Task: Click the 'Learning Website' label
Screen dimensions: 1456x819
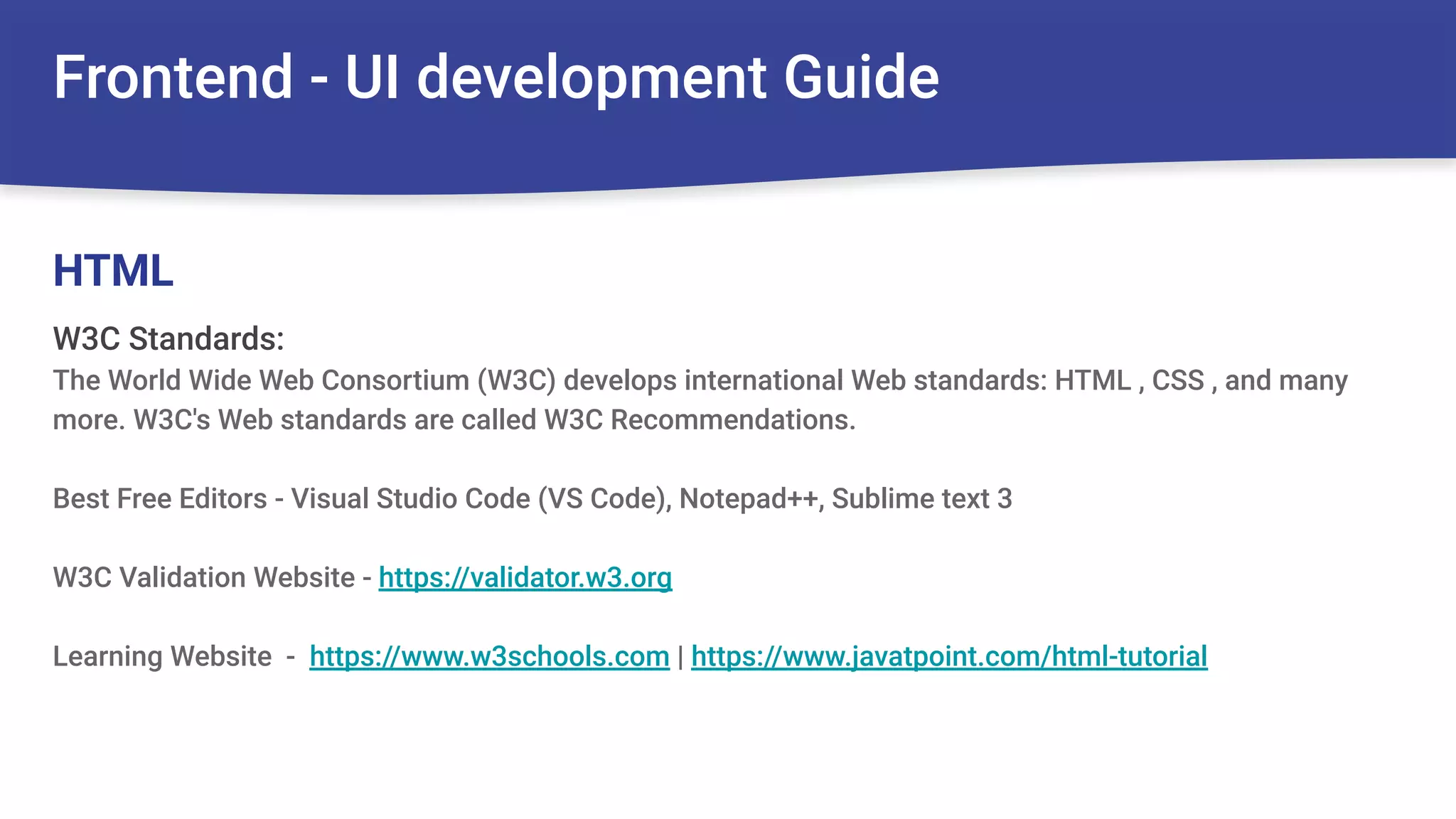Action: (x=162, y=656)
